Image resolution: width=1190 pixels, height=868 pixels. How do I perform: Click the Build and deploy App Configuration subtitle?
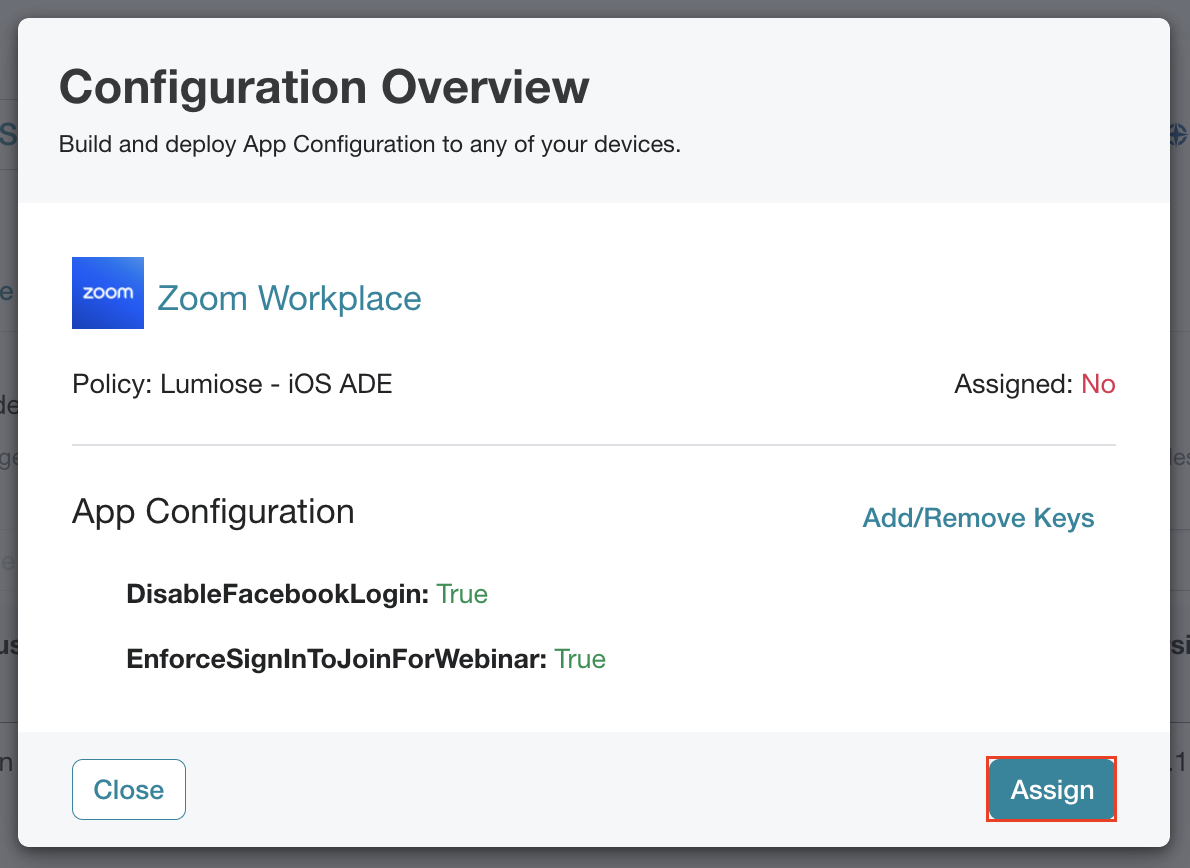point(370,144)
